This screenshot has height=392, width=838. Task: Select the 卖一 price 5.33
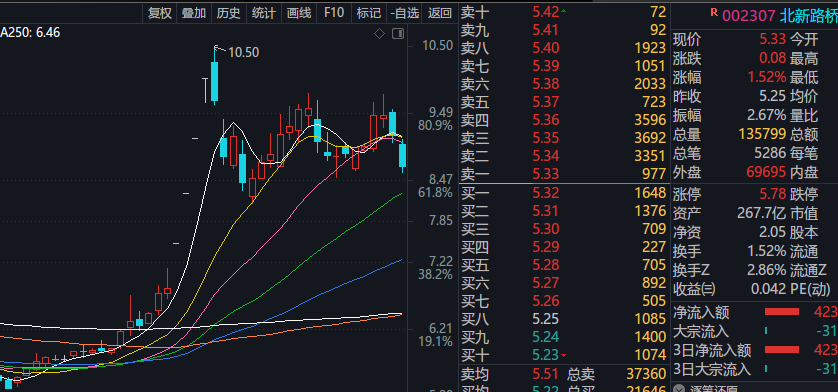pos(546,174)
